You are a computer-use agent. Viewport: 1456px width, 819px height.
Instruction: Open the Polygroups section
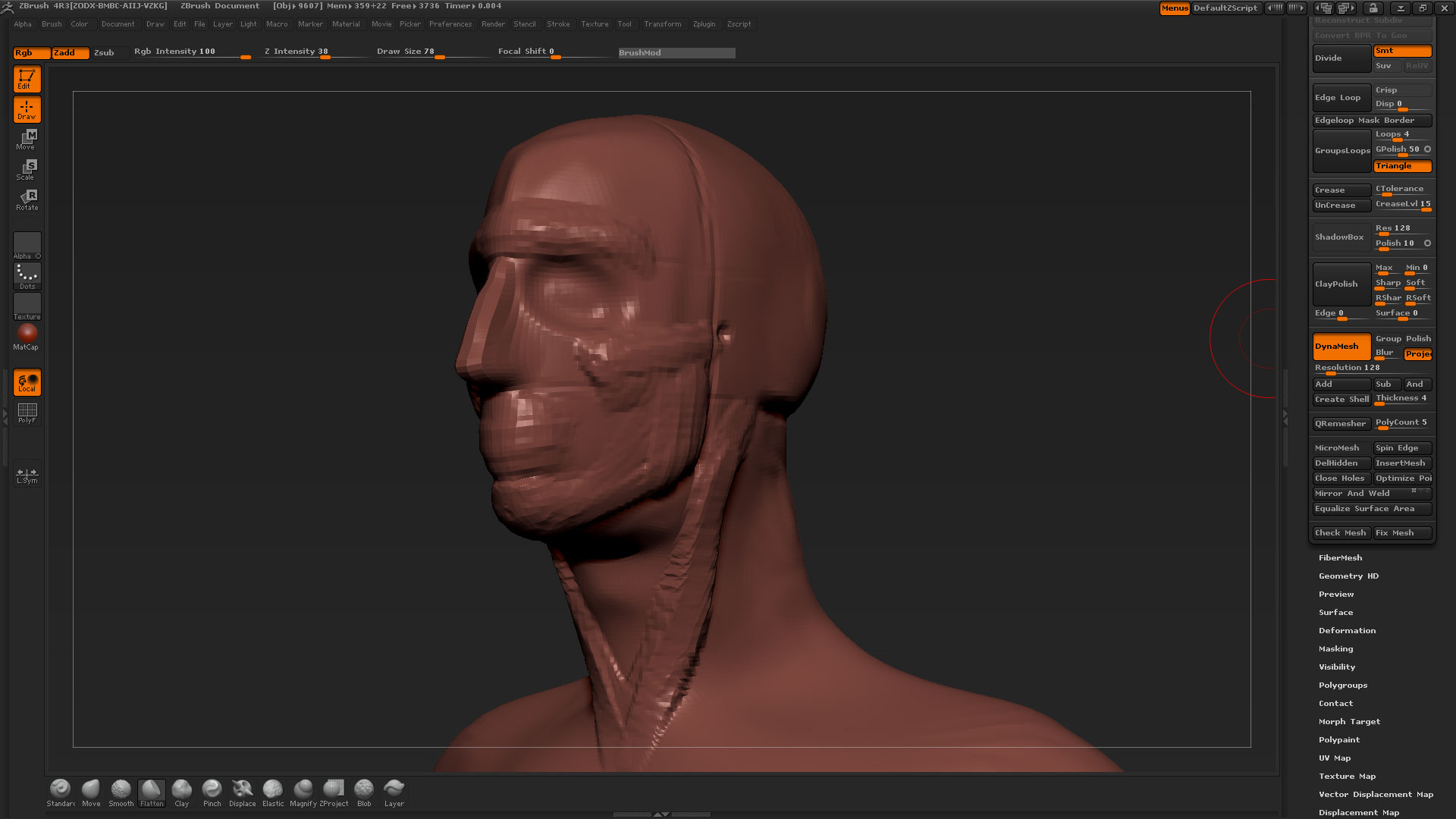(x=1342, y=686)
